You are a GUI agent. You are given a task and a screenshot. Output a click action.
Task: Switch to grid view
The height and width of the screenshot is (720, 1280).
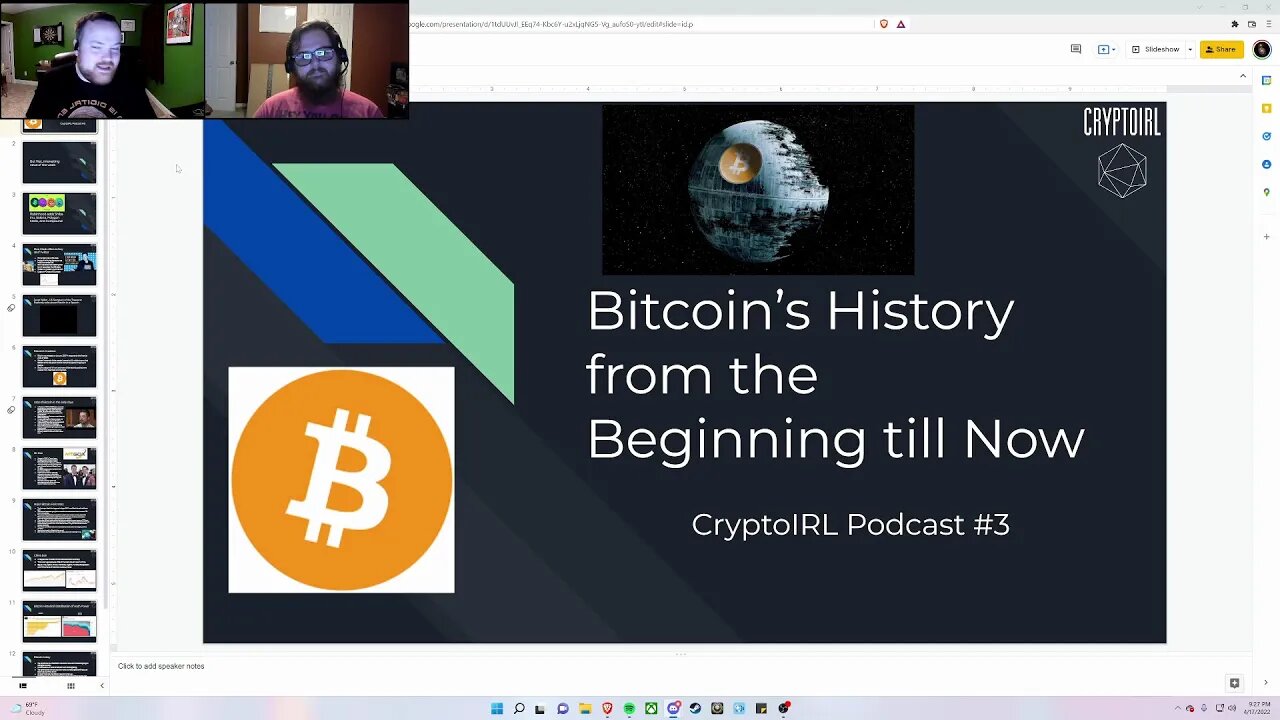point(70,686)
